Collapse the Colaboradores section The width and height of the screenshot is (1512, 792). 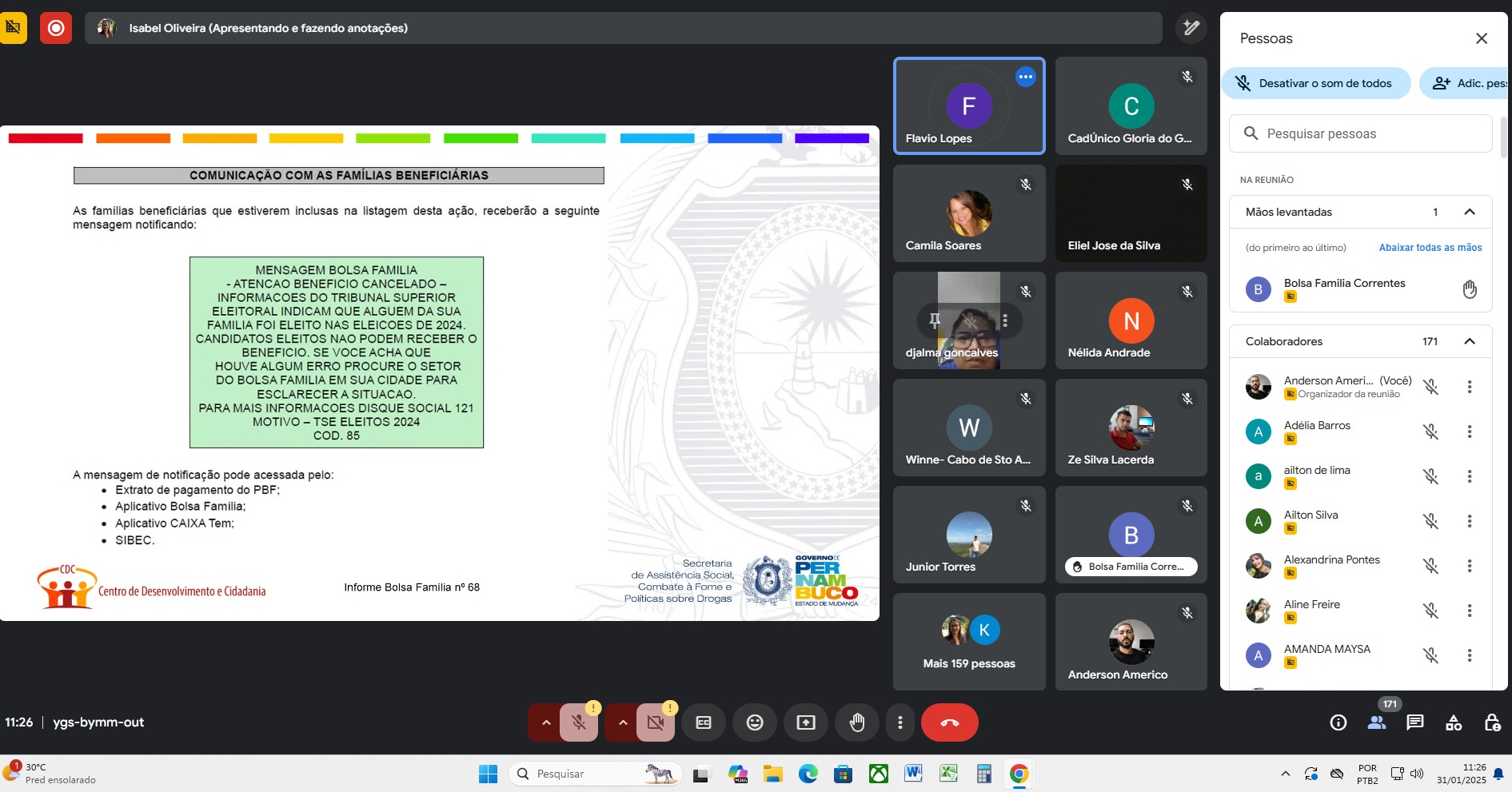[x=1469, y=341]
